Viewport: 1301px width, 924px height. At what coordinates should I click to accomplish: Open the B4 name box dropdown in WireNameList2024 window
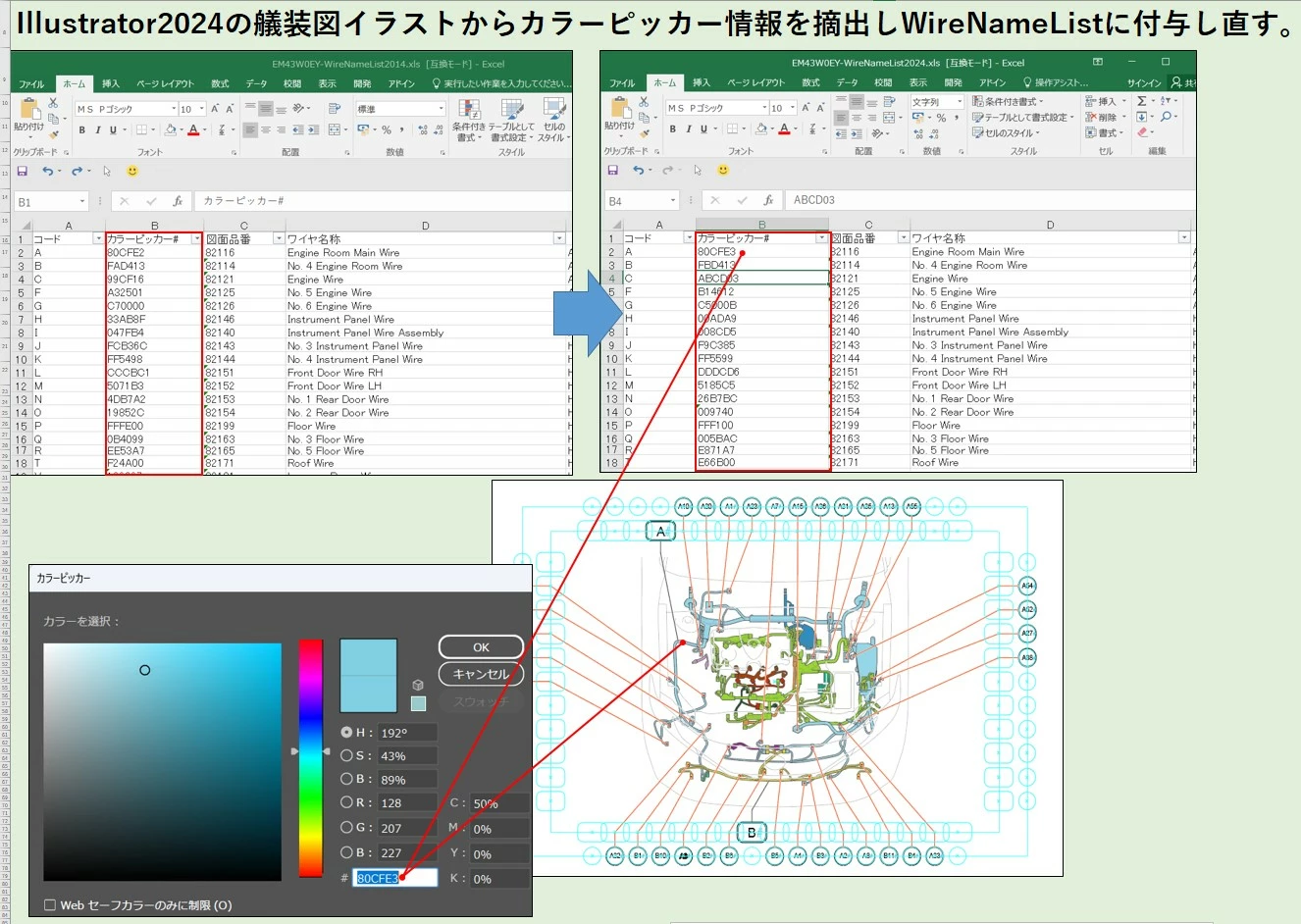coord(673,200)
